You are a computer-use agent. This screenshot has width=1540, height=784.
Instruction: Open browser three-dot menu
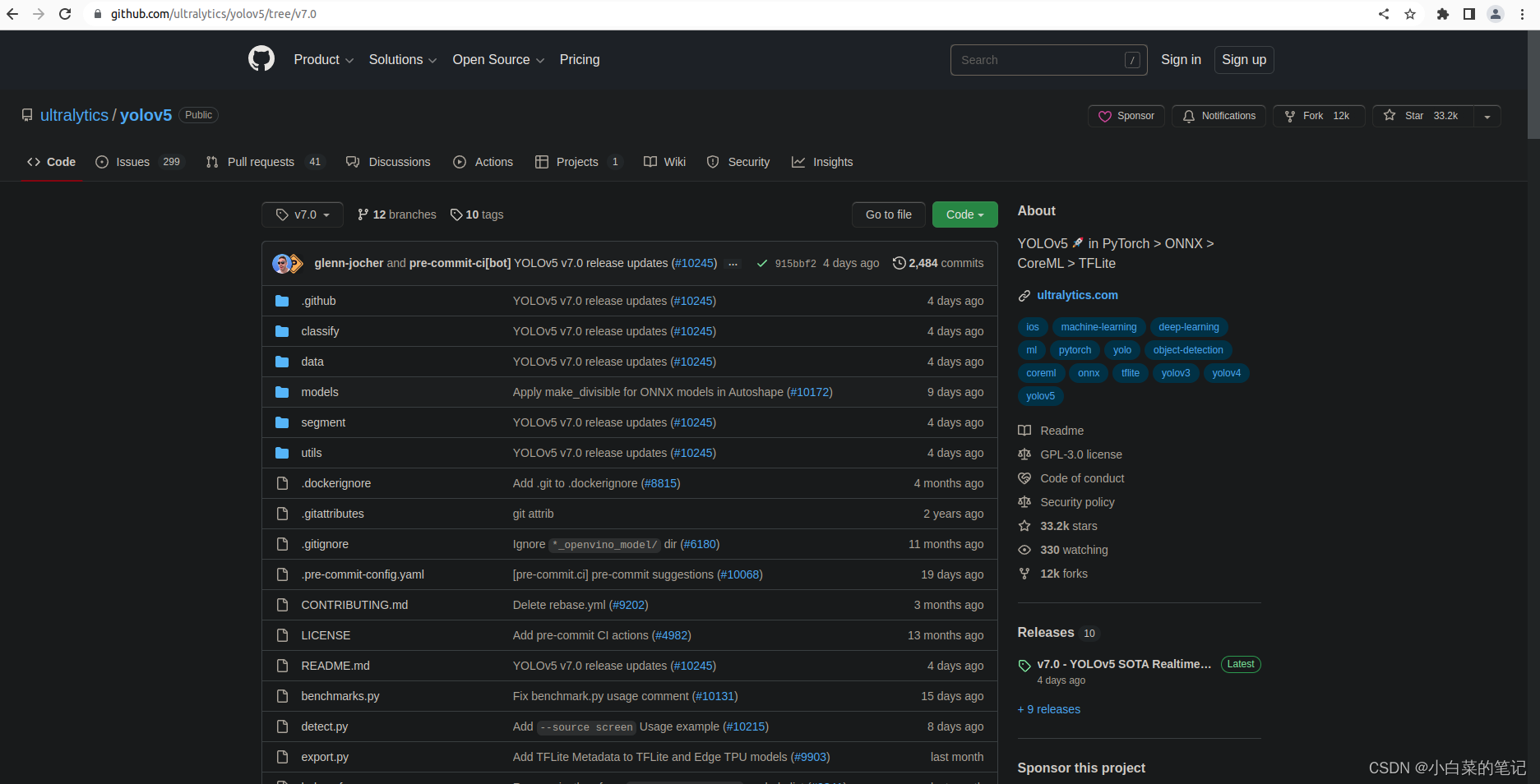1523,14
